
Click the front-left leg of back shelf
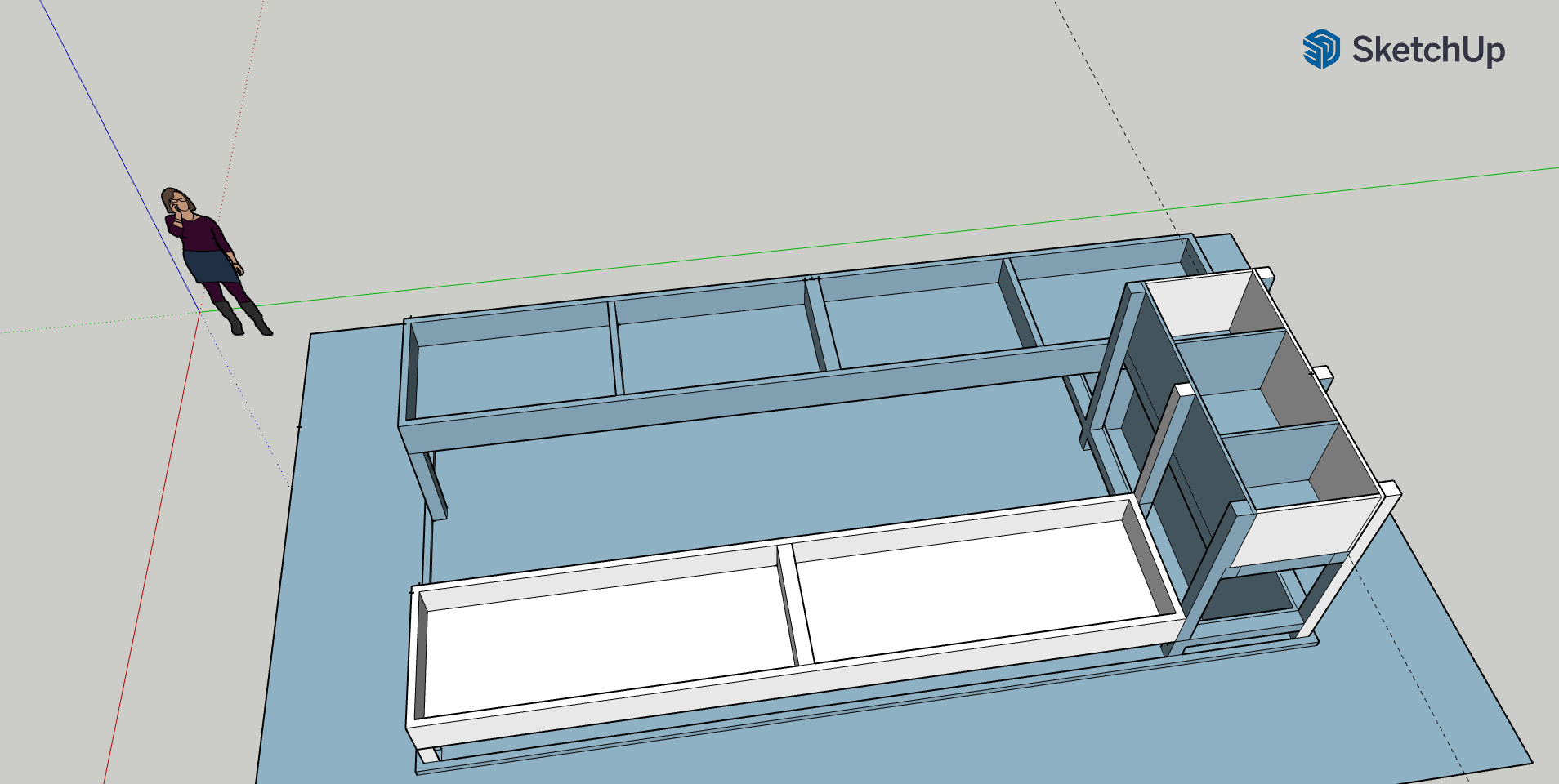tap(429, 482)
